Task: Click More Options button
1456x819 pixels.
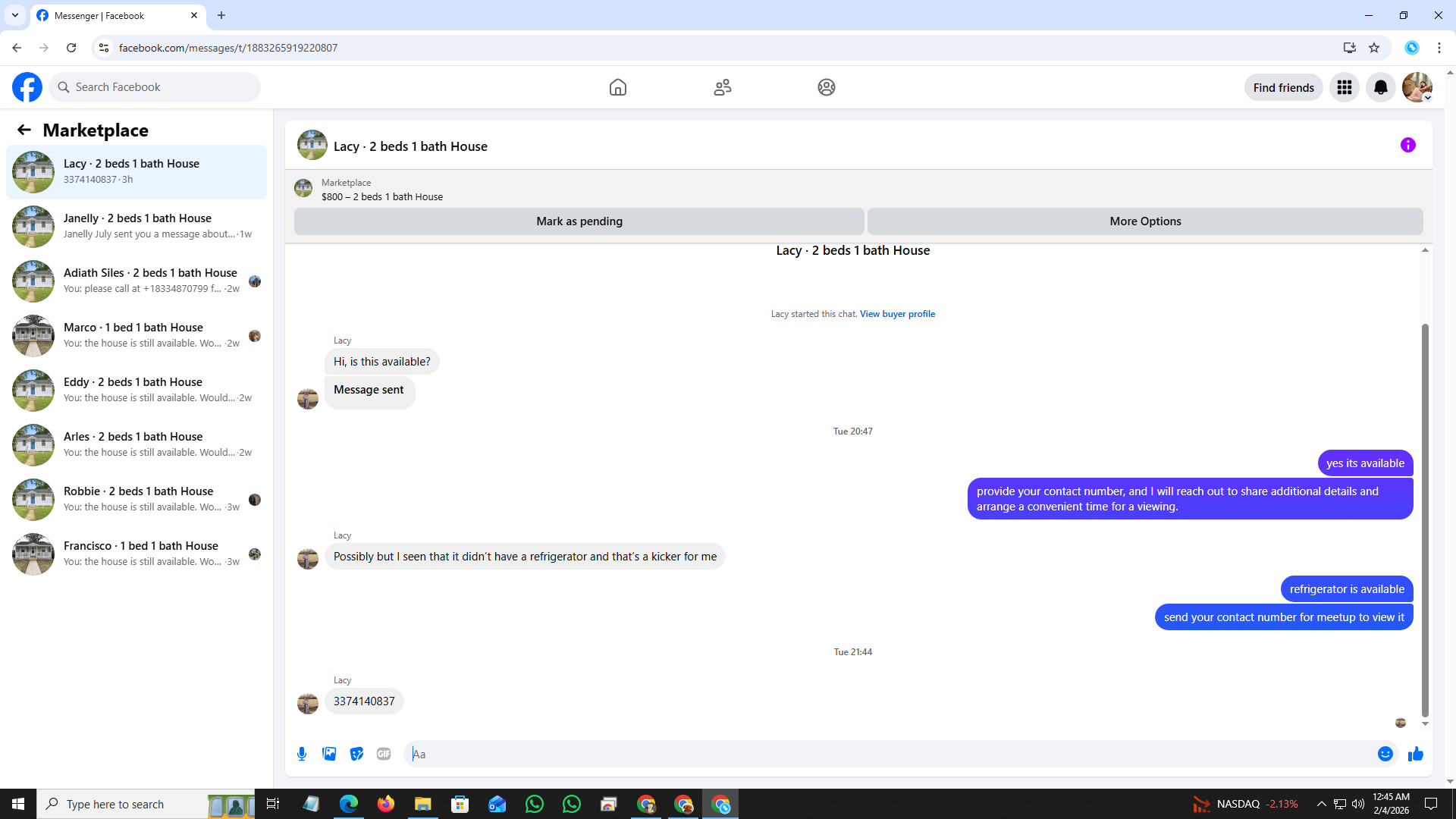Action: (1144, 221)
